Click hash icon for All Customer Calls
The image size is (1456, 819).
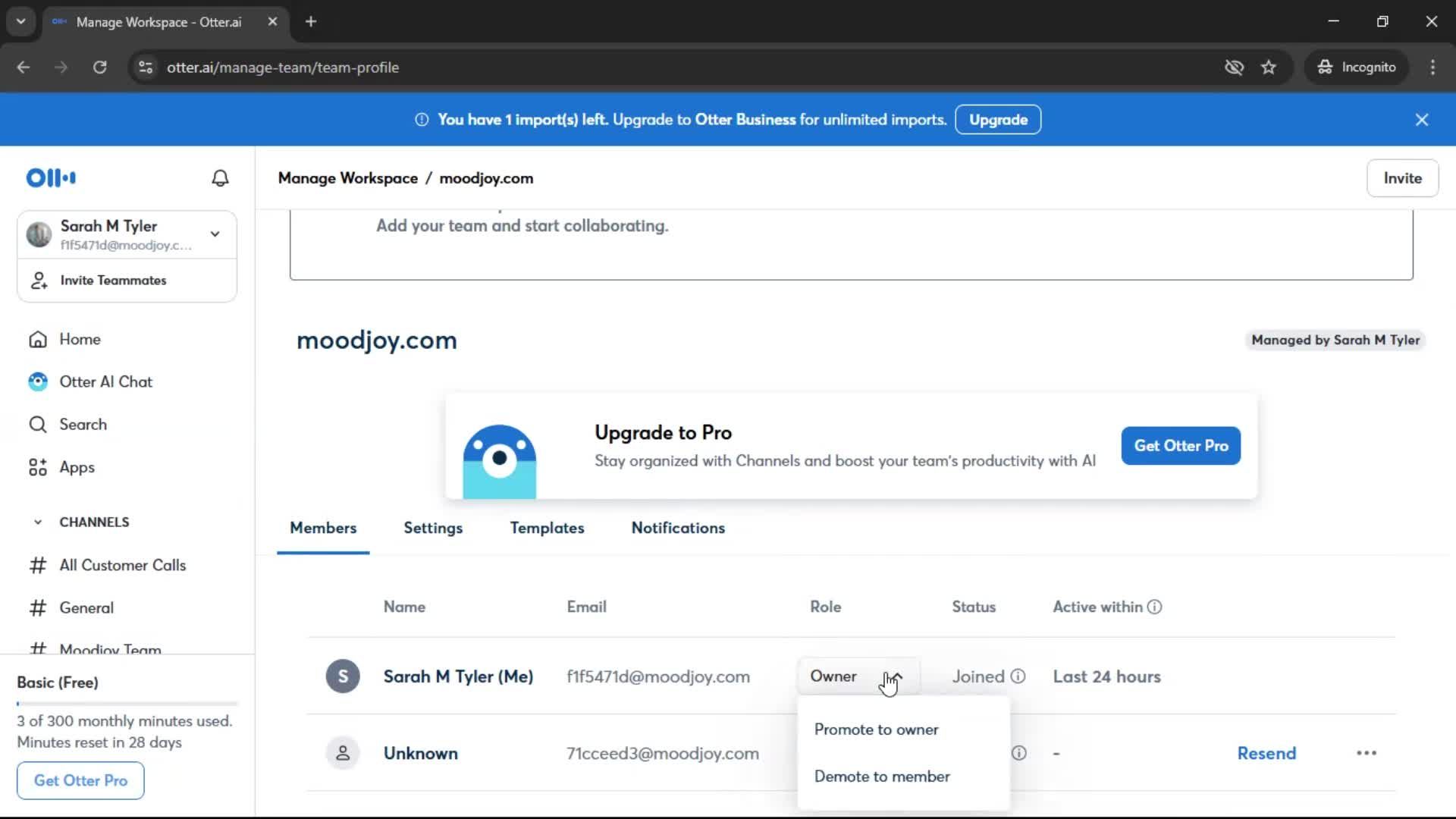pos(38,566)
